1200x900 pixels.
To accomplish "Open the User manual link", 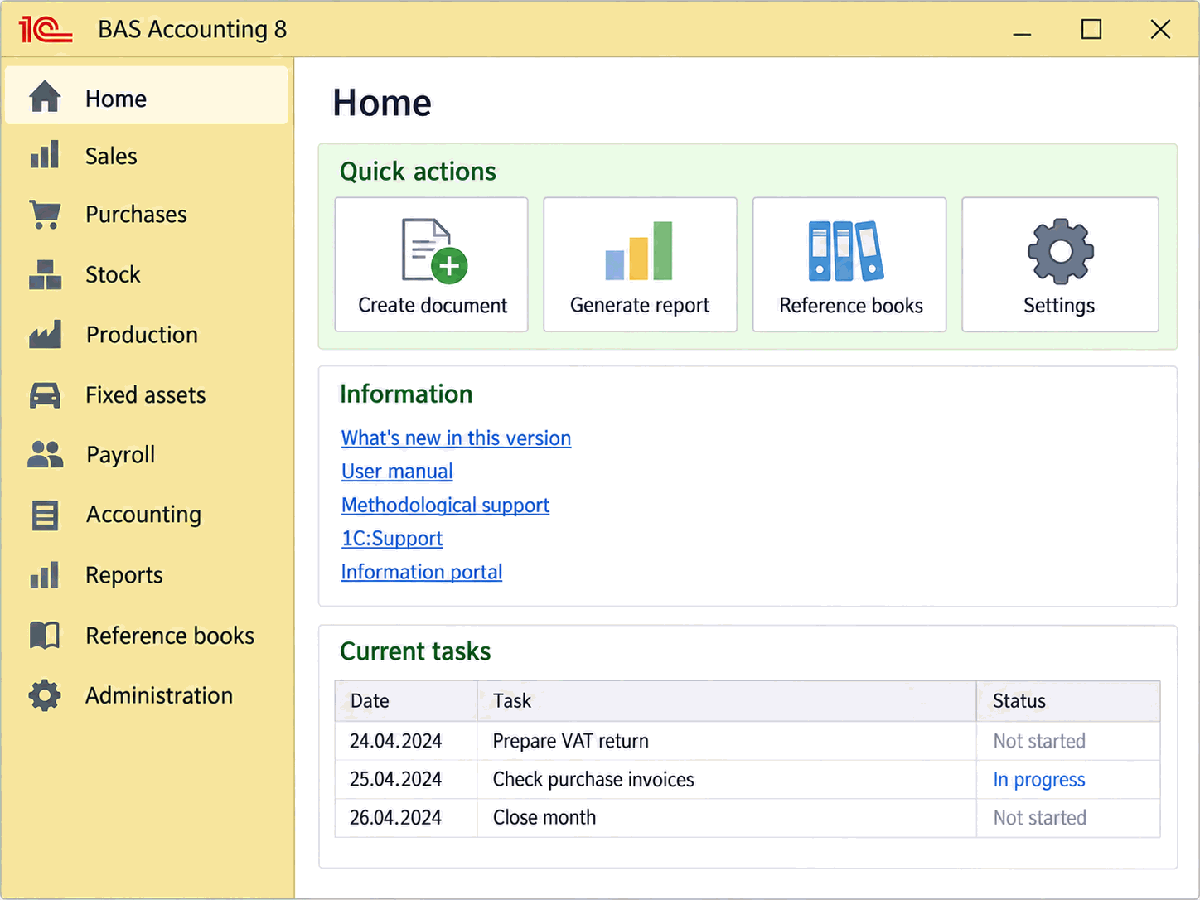I will [397, 471].
